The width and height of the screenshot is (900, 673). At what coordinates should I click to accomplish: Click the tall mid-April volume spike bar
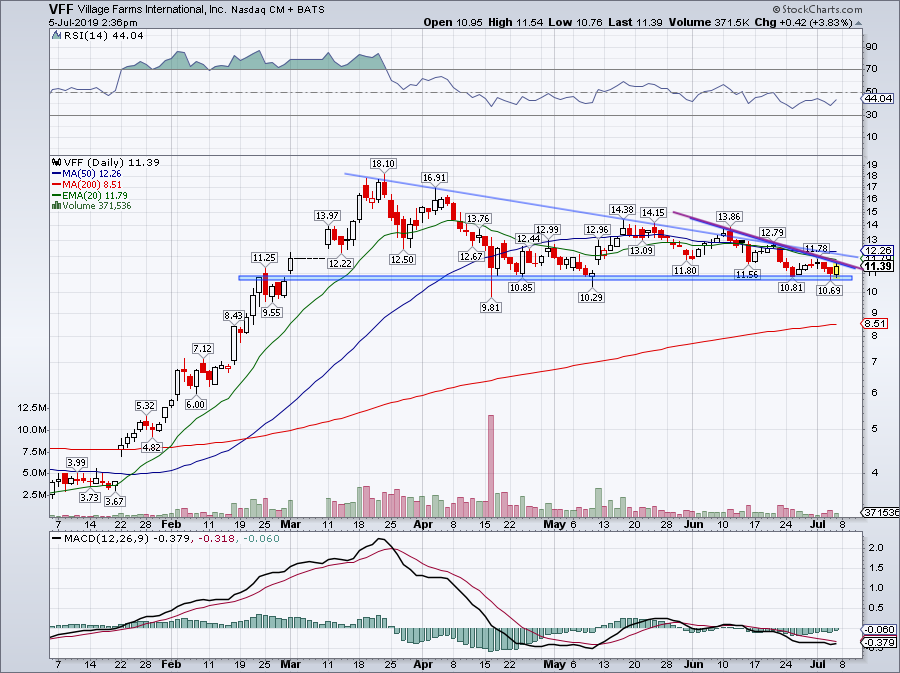[x=491, y=466]
